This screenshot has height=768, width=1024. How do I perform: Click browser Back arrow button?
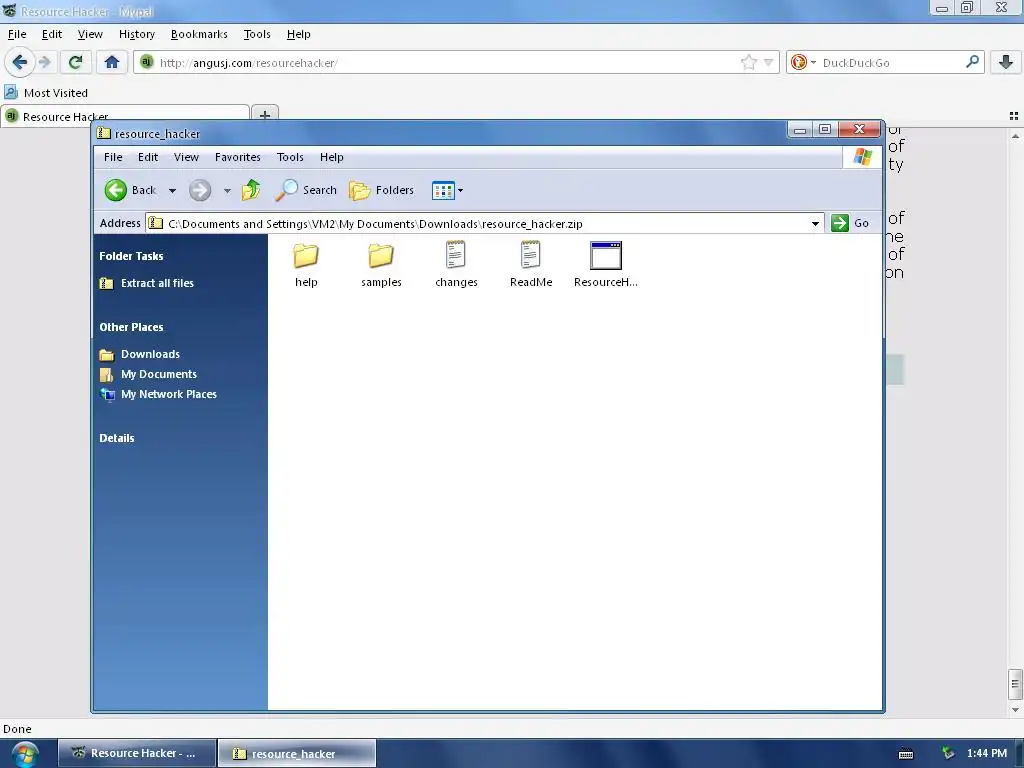tap(19, 62)
